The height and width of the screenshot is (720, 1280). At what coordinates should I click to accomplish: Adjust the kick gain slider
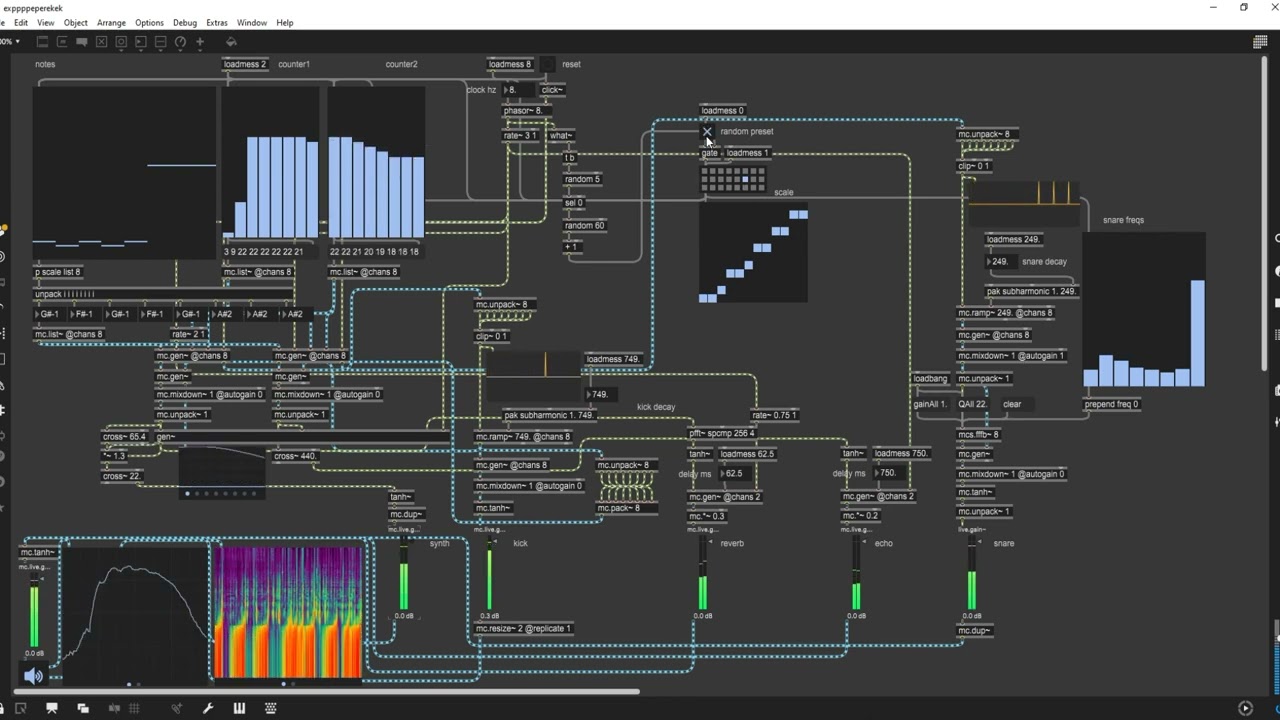(x=489, y=573)
